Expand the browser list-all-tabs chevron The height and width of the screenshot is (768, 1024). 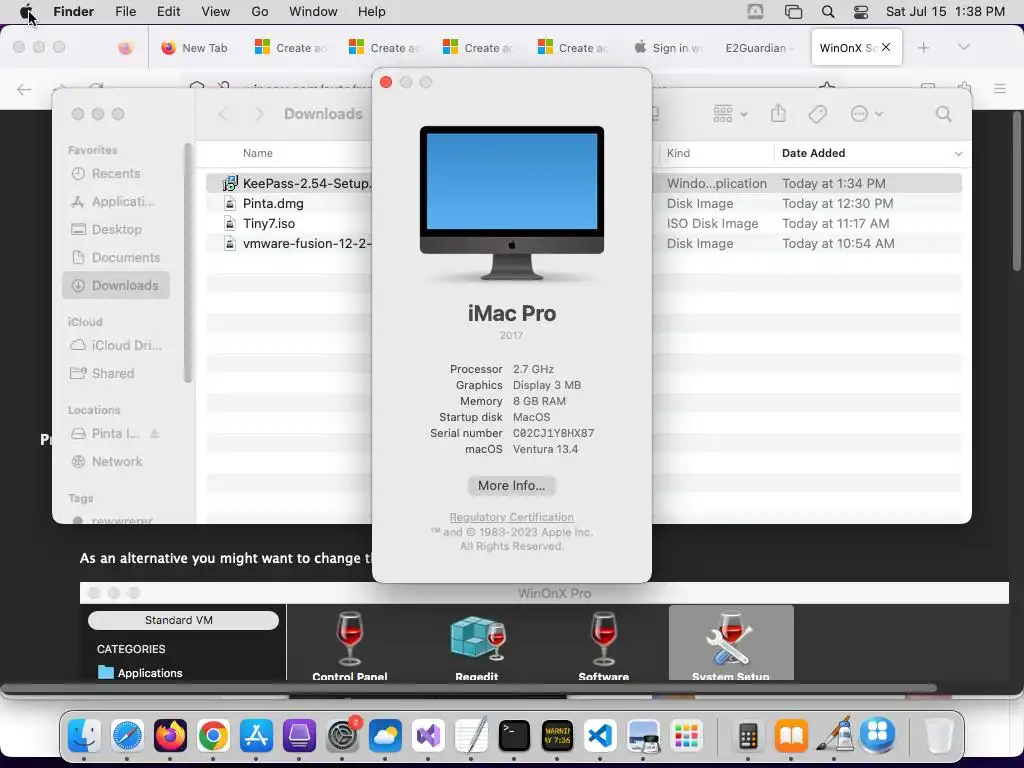(963, 47)
